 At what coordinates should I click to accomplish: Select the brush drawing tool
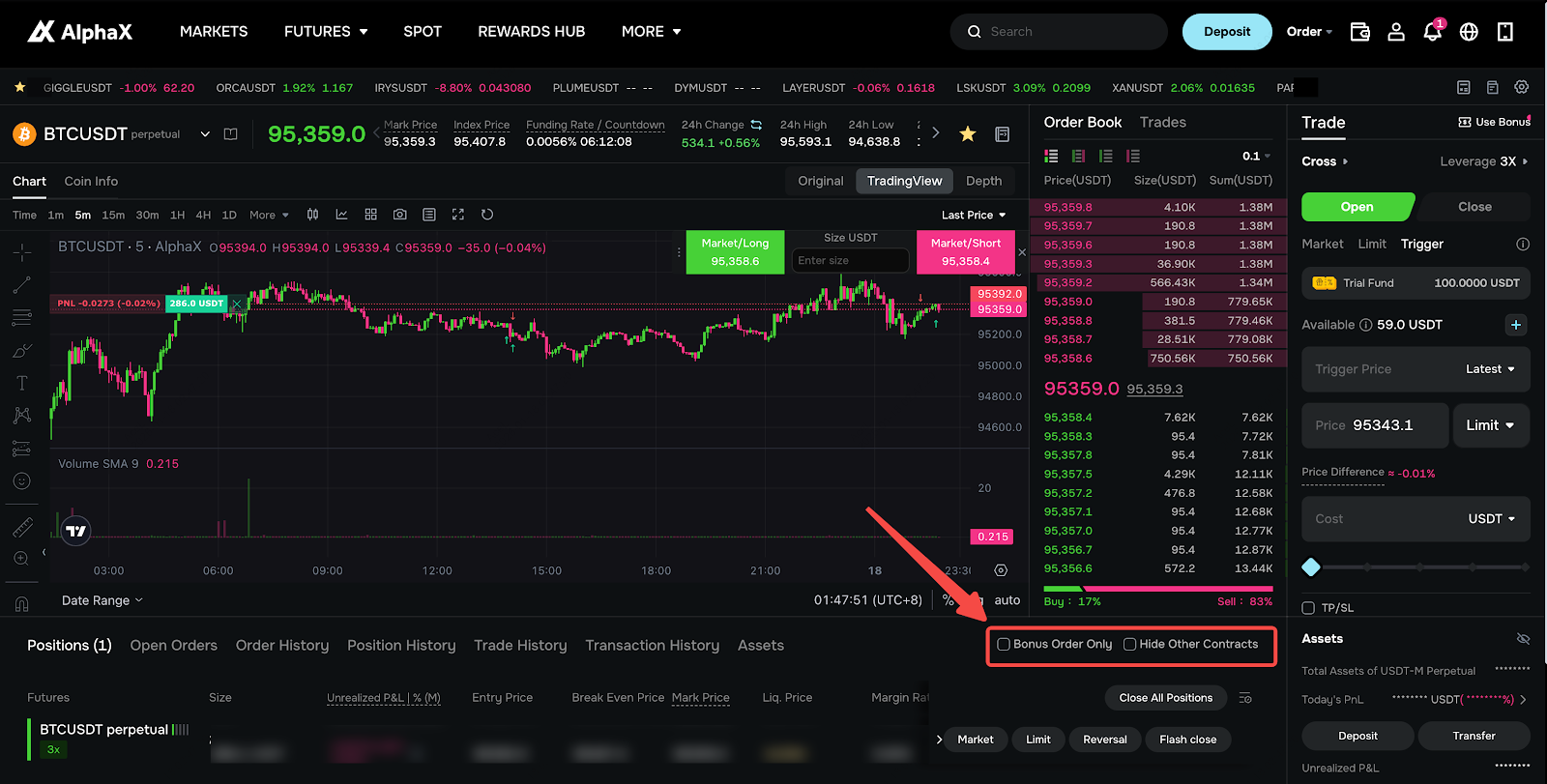[x=22, y=351]
